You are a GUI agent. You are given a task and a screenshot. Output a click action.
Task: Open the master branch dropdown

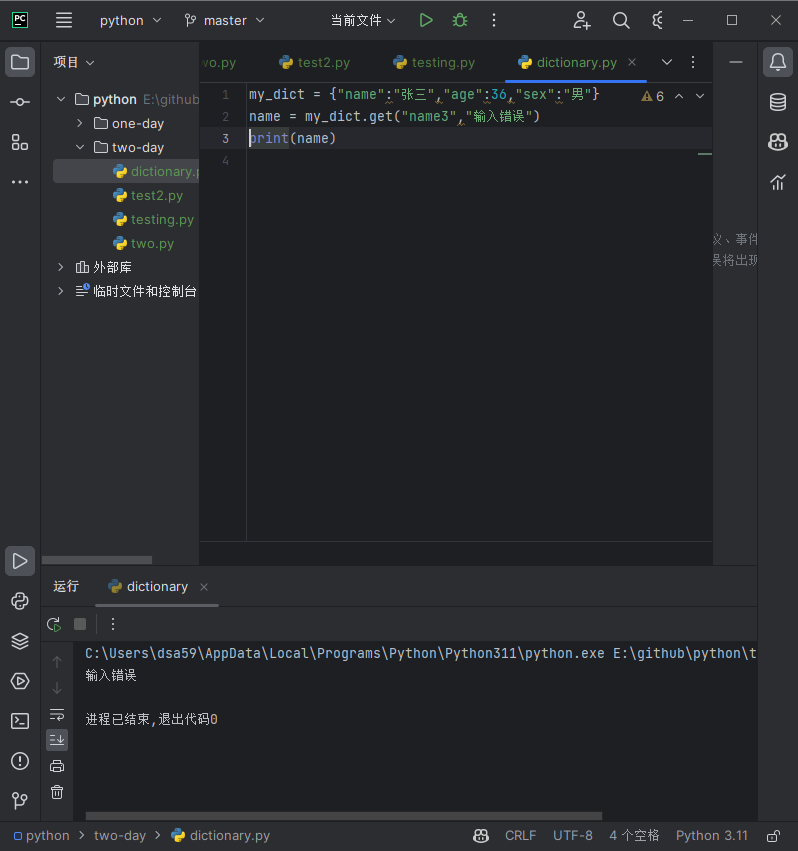pos(224,21)
